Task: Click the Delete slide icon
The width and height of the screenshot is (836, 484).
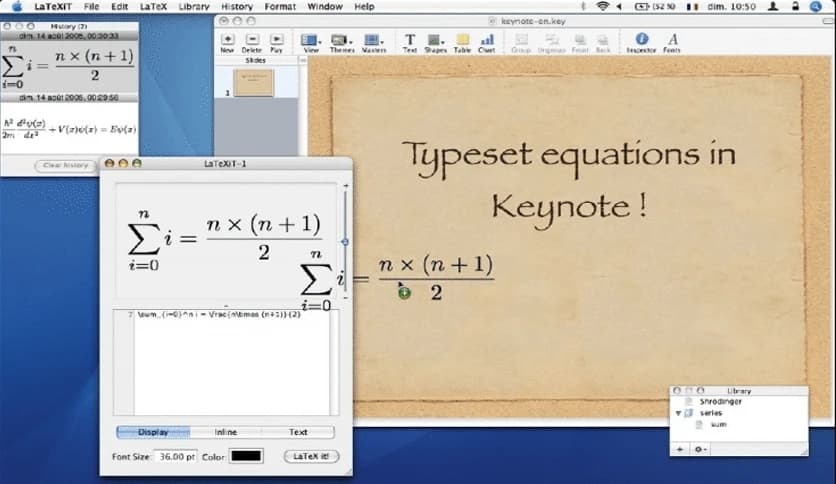Action: pyautogui.click(x=251, y=39)
